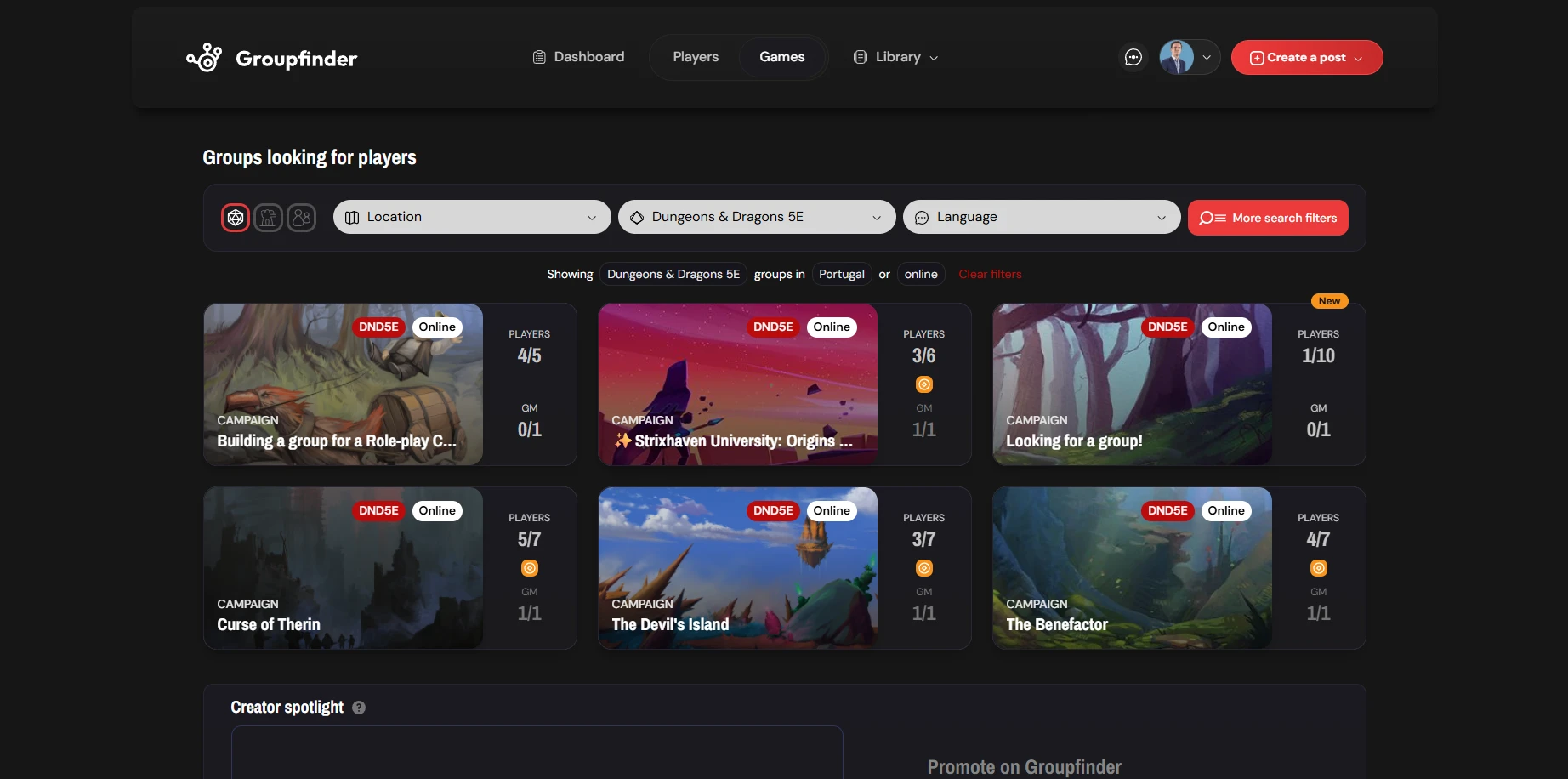Viewport: 1568px width, 779px height.
Task: Open the Dungeons & Dragons 5E system dropdown
Action: [757, 217]
